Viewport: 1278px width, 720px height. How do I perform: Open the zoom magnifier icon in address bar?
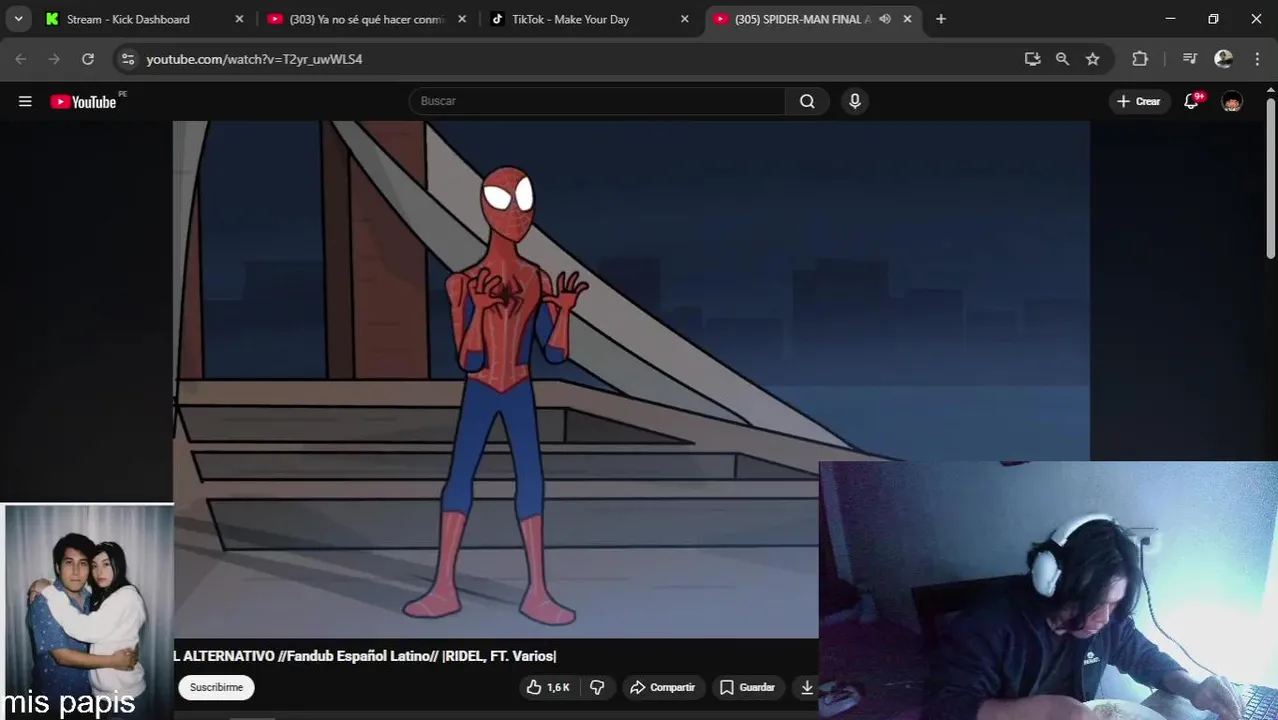[x=1062, y=59]
